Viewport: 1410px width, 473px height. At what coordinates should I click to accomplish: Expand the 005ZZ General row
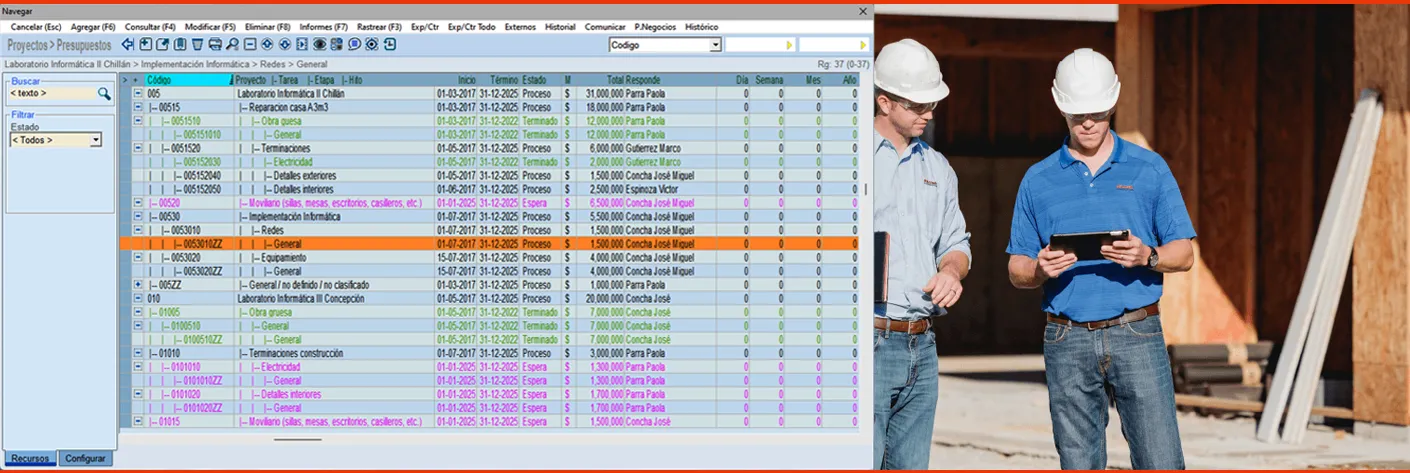[138, 285]
